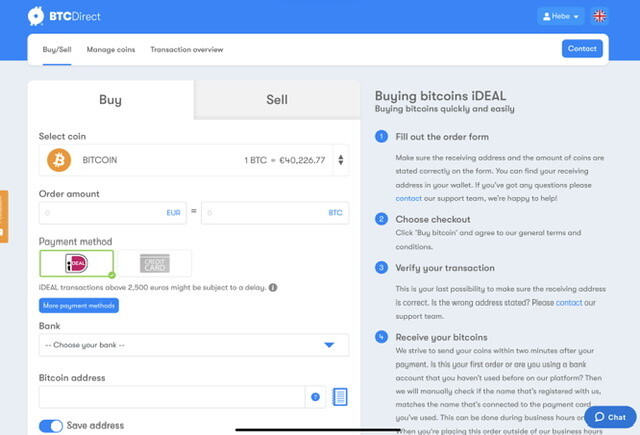Click the Contact button
The width and height of the screenshot is (640, 435).
point(582,49)
